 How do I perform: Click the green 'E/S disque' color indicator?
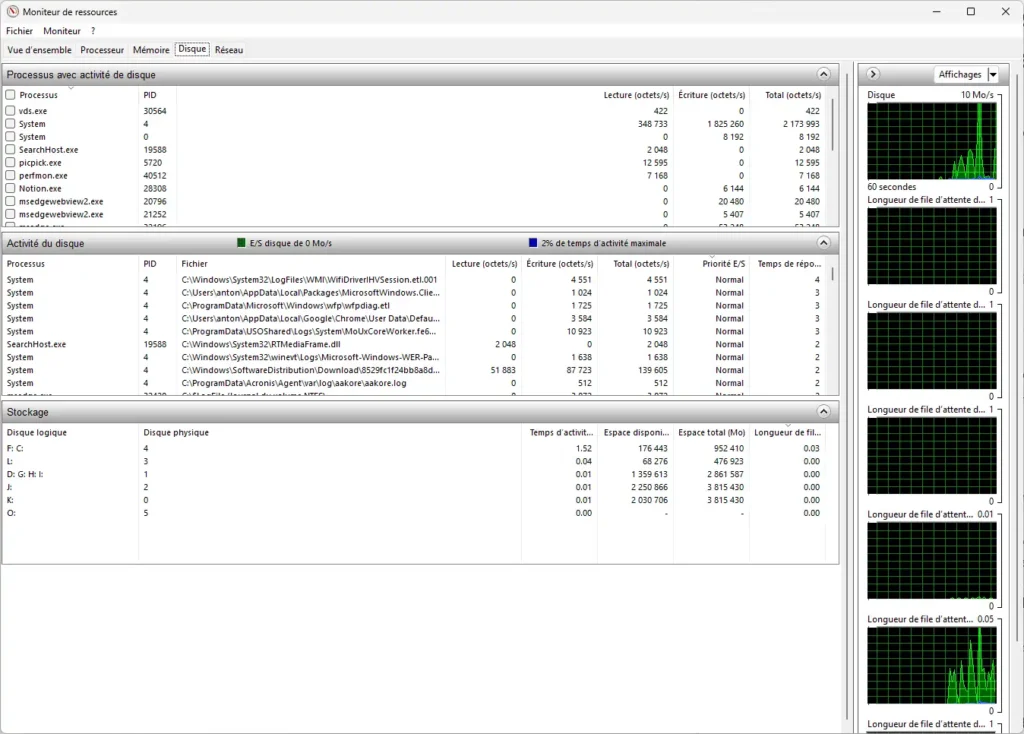pyautogui.click(x=241, y=243)
